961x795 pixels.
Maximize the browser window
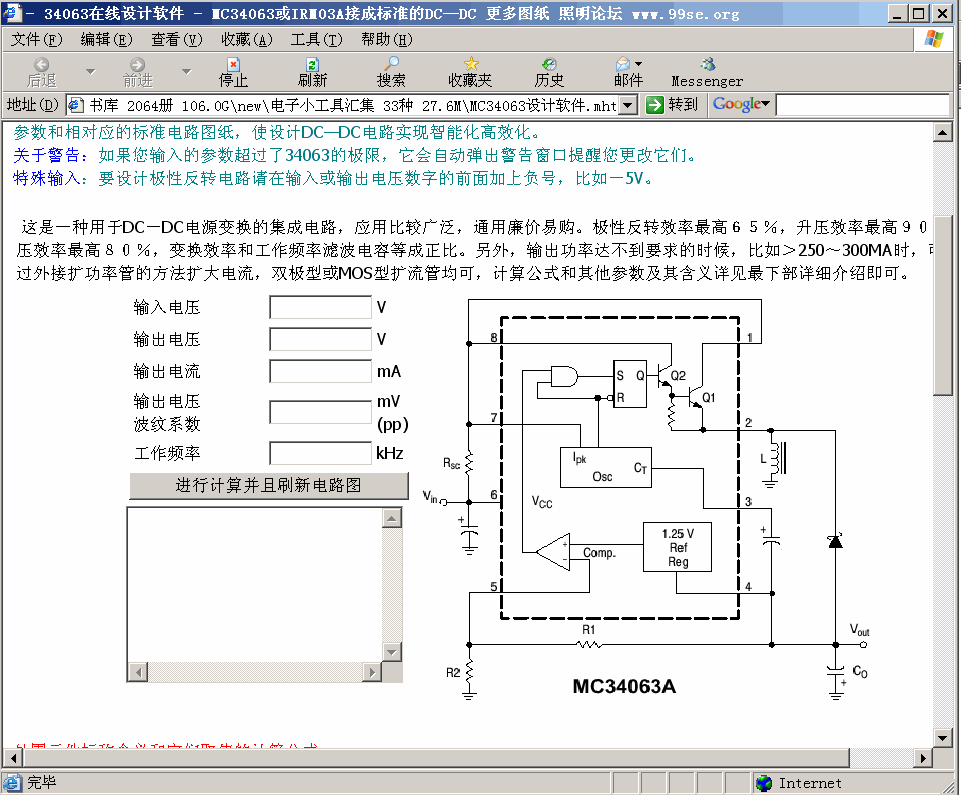click(x=919, y=13)
